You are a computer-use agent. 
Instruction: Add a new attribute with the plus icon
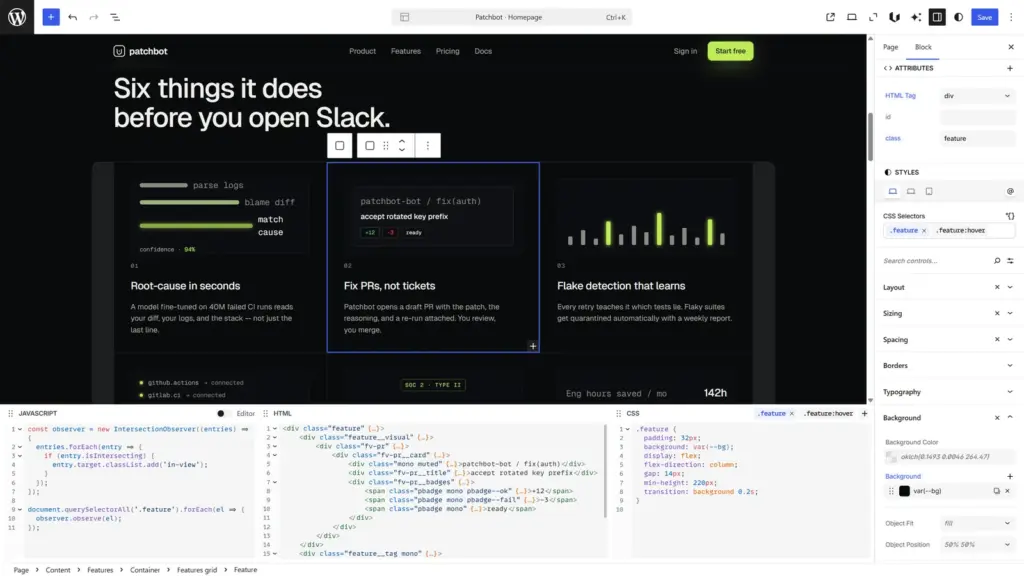click(x=1010, y=68)
